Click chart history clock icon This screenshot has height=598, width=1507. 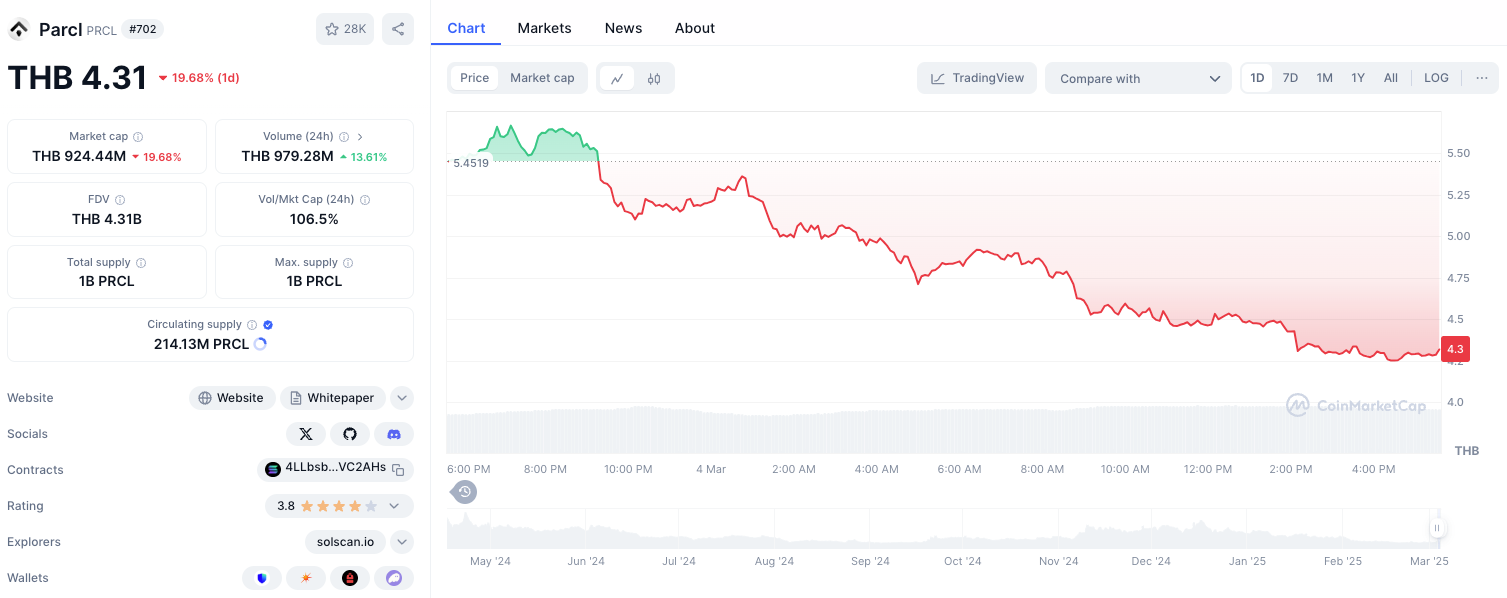point(465,491)
